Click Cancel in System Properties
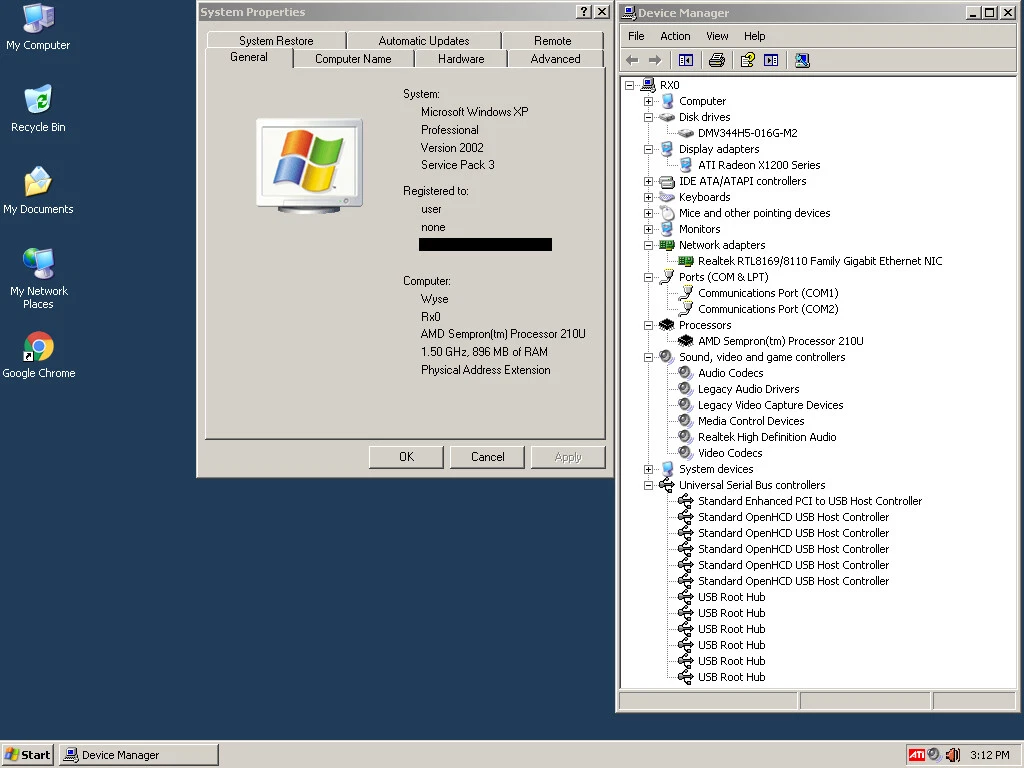Image resolution: width=1024 pixels, height=768 pixels. [x=487, y=457]
